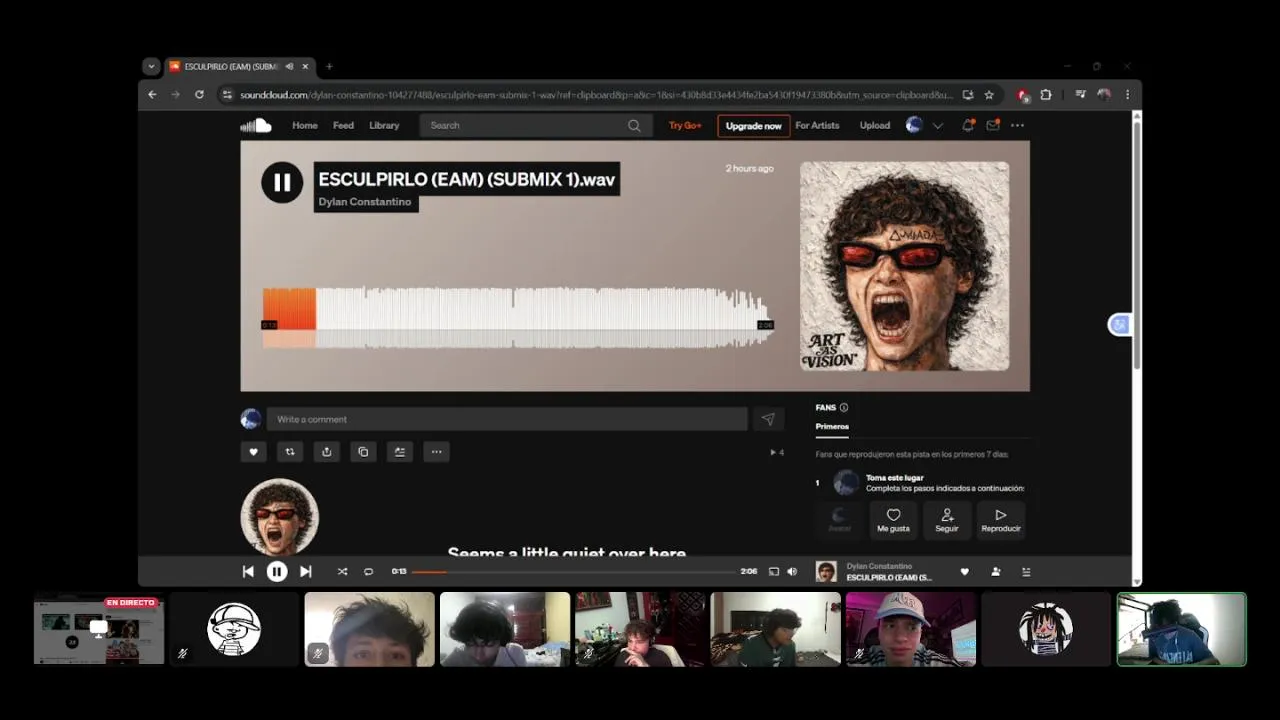1280x720 pixels.
Task: Pause the track using the large header button
Action: pyautogui.click(x=282, y=182)
